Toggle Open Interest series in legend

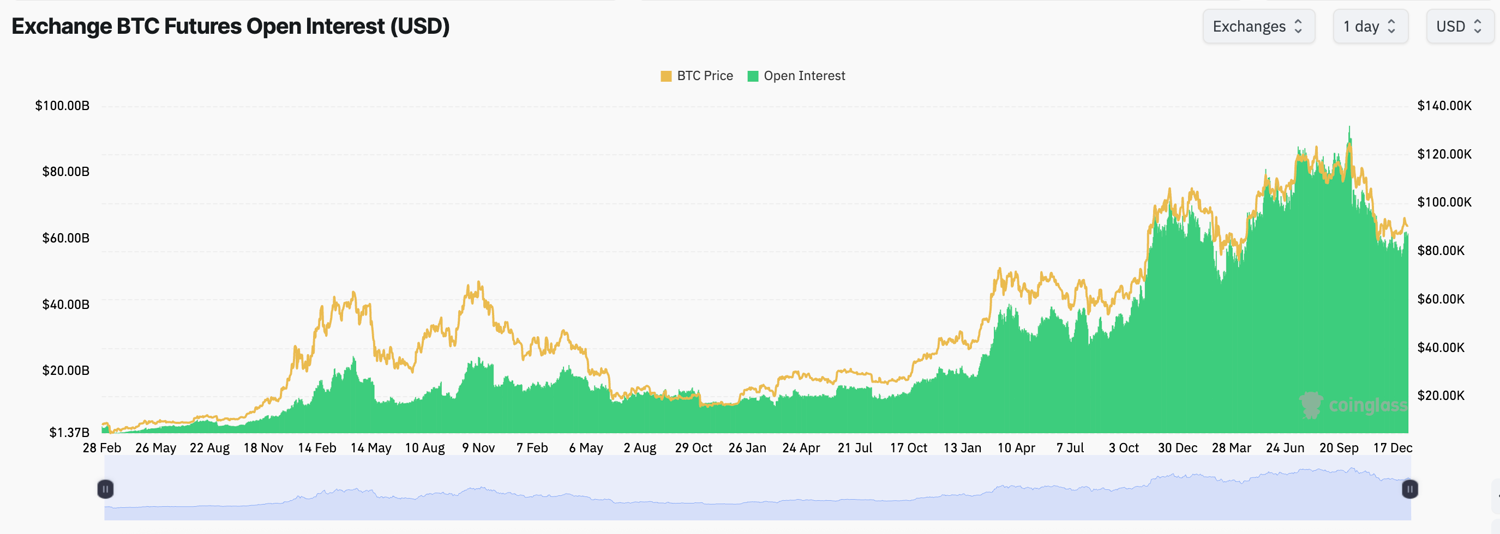796,76
